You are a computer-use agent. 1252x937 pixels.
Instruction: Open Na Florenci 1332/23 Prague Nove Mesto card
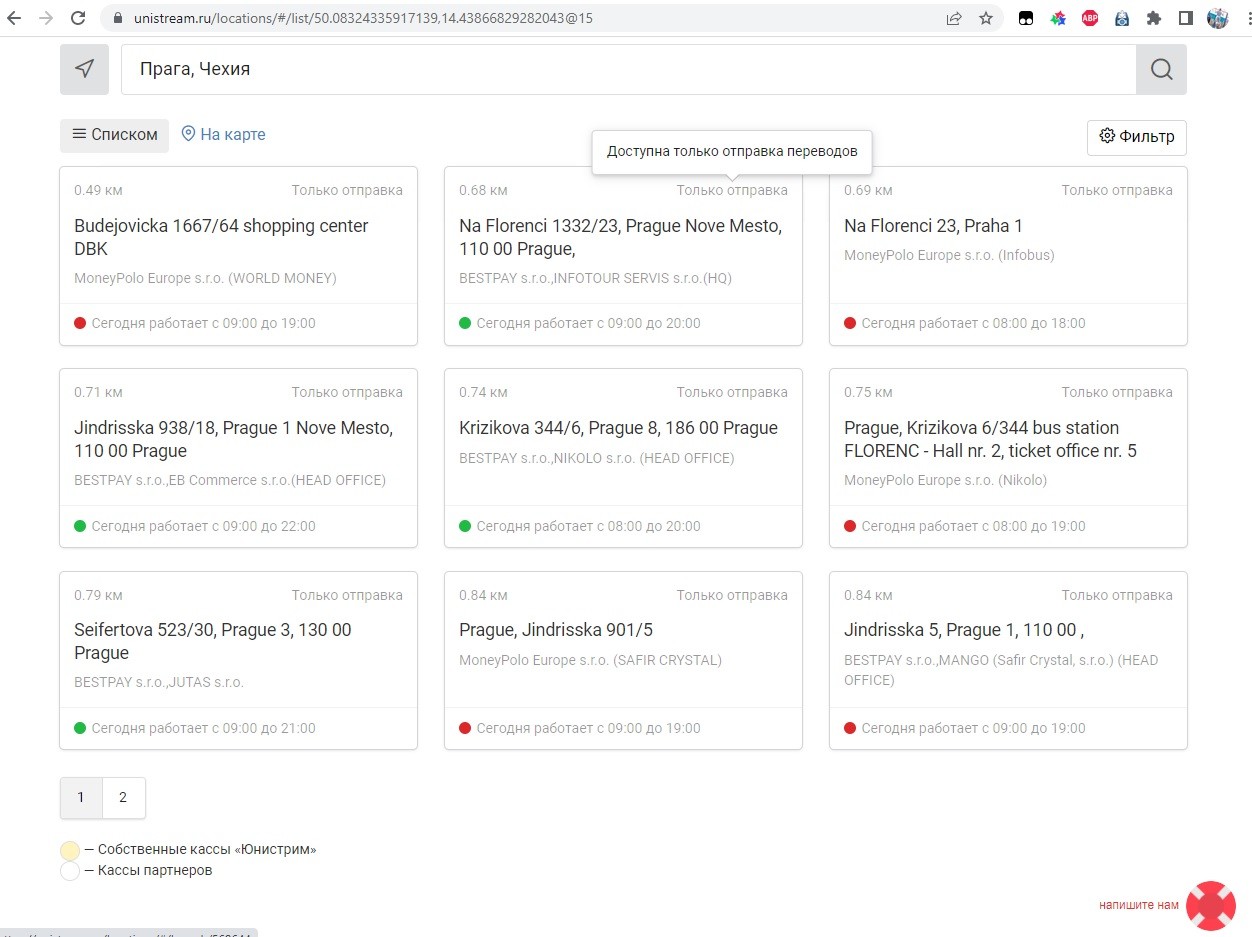[x=623, y=256]
